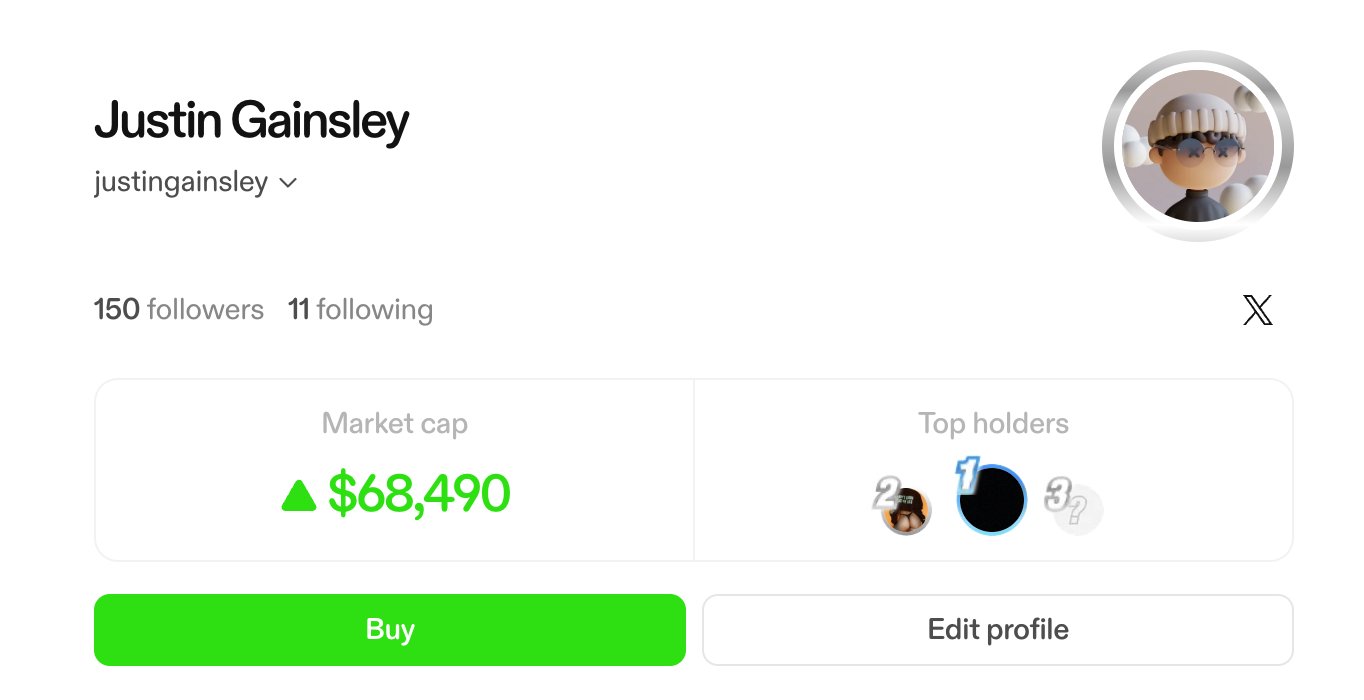Click the Justin Gainsley display name
1364x700 pixels.
pos(251,121)
